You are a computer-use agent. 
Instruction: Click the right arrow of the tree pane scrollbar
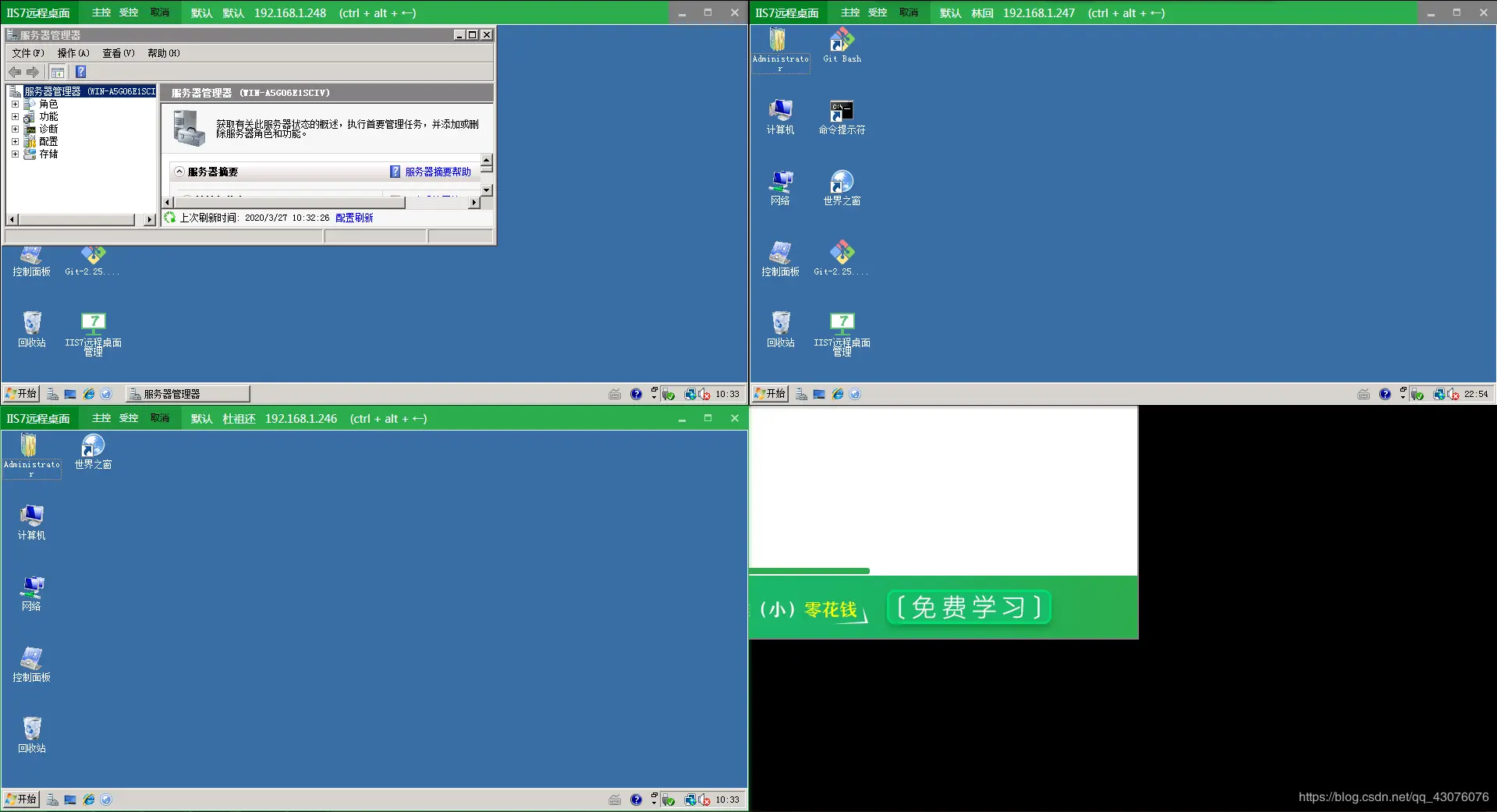pyautogui.click(x=150, y=220)
